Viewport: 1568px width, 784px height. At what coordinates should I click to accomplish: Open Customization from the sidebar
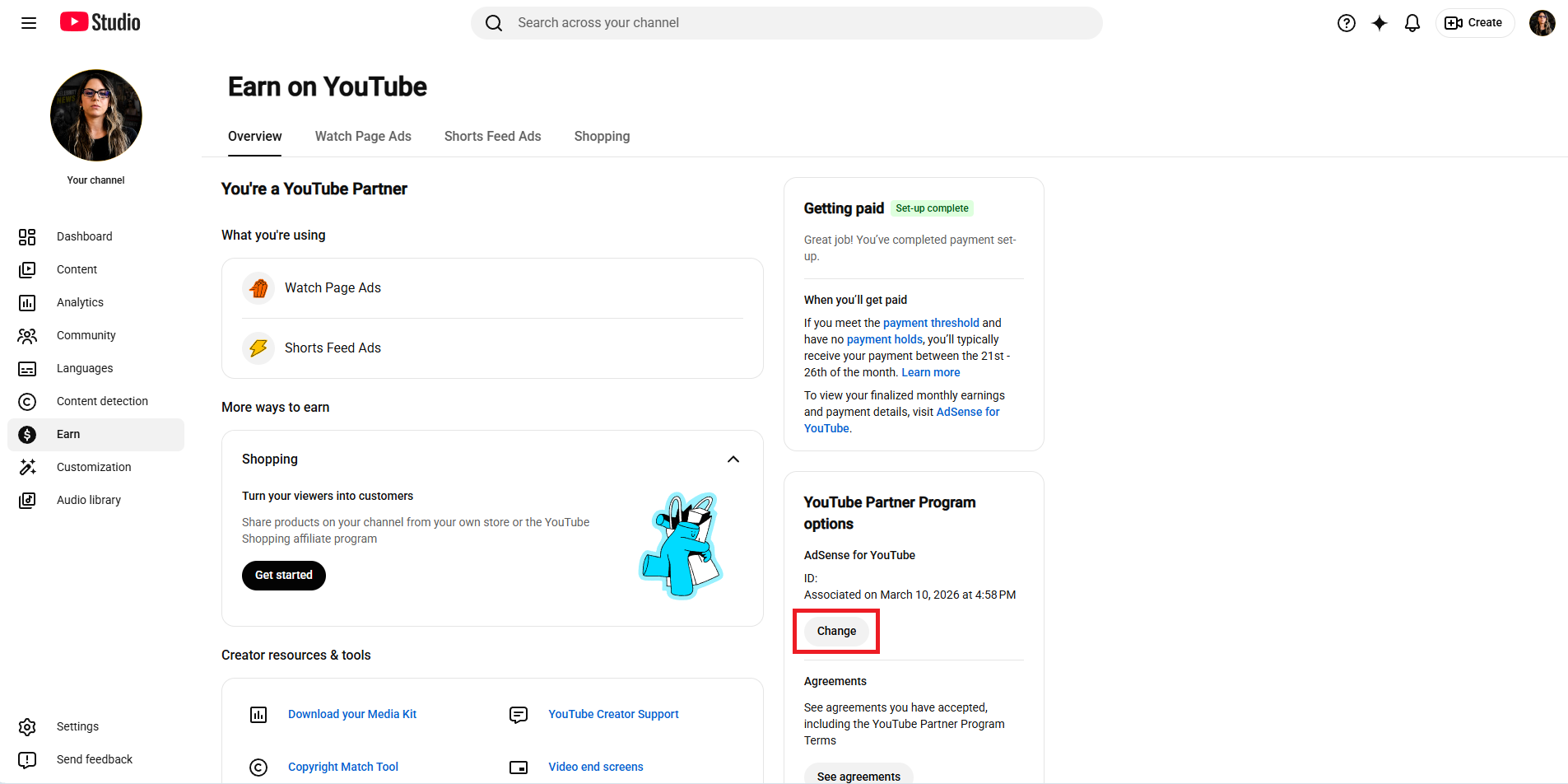95,468
